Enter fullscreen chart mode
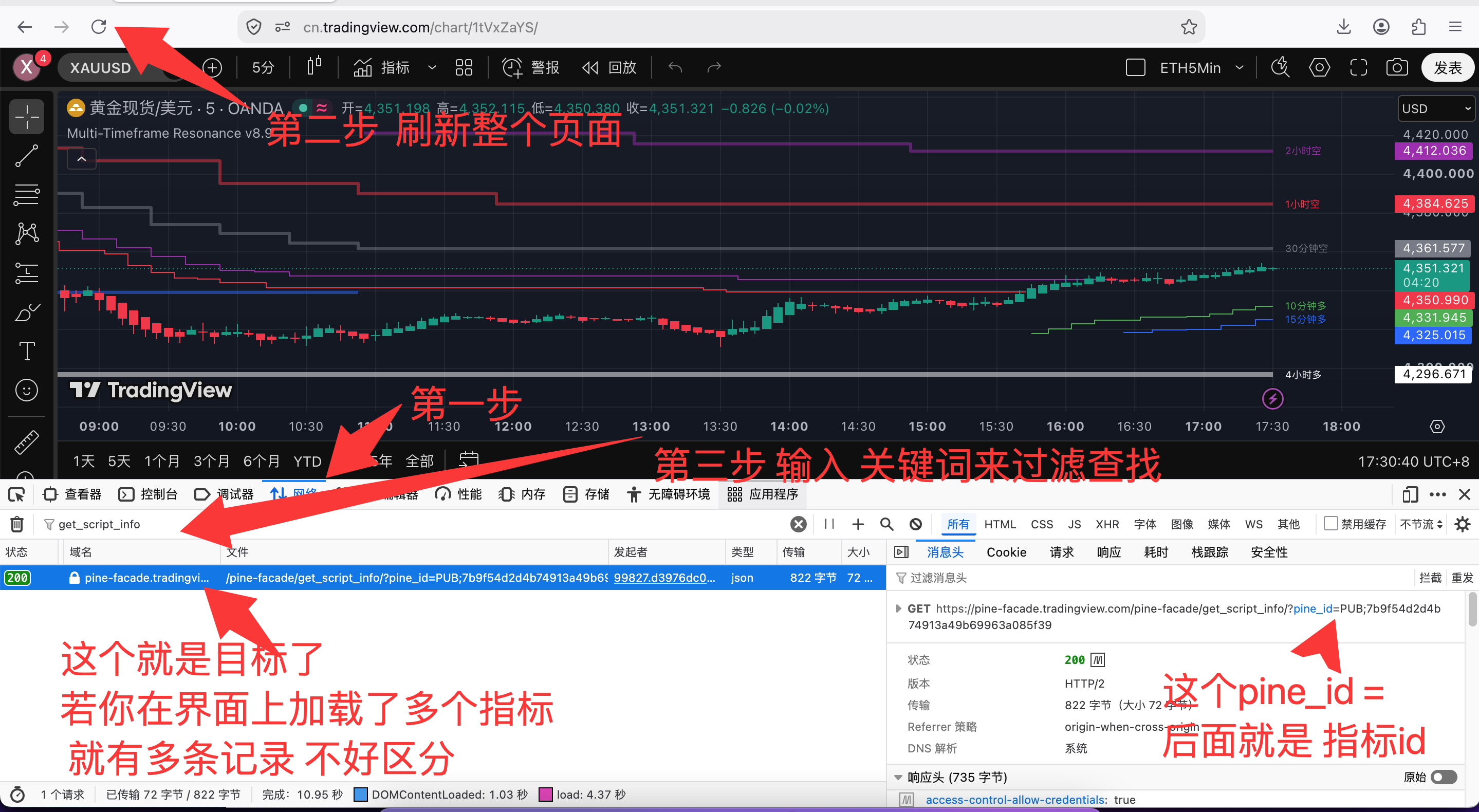This screenshot has height=812, width=1479. (x=1358, y=67)
